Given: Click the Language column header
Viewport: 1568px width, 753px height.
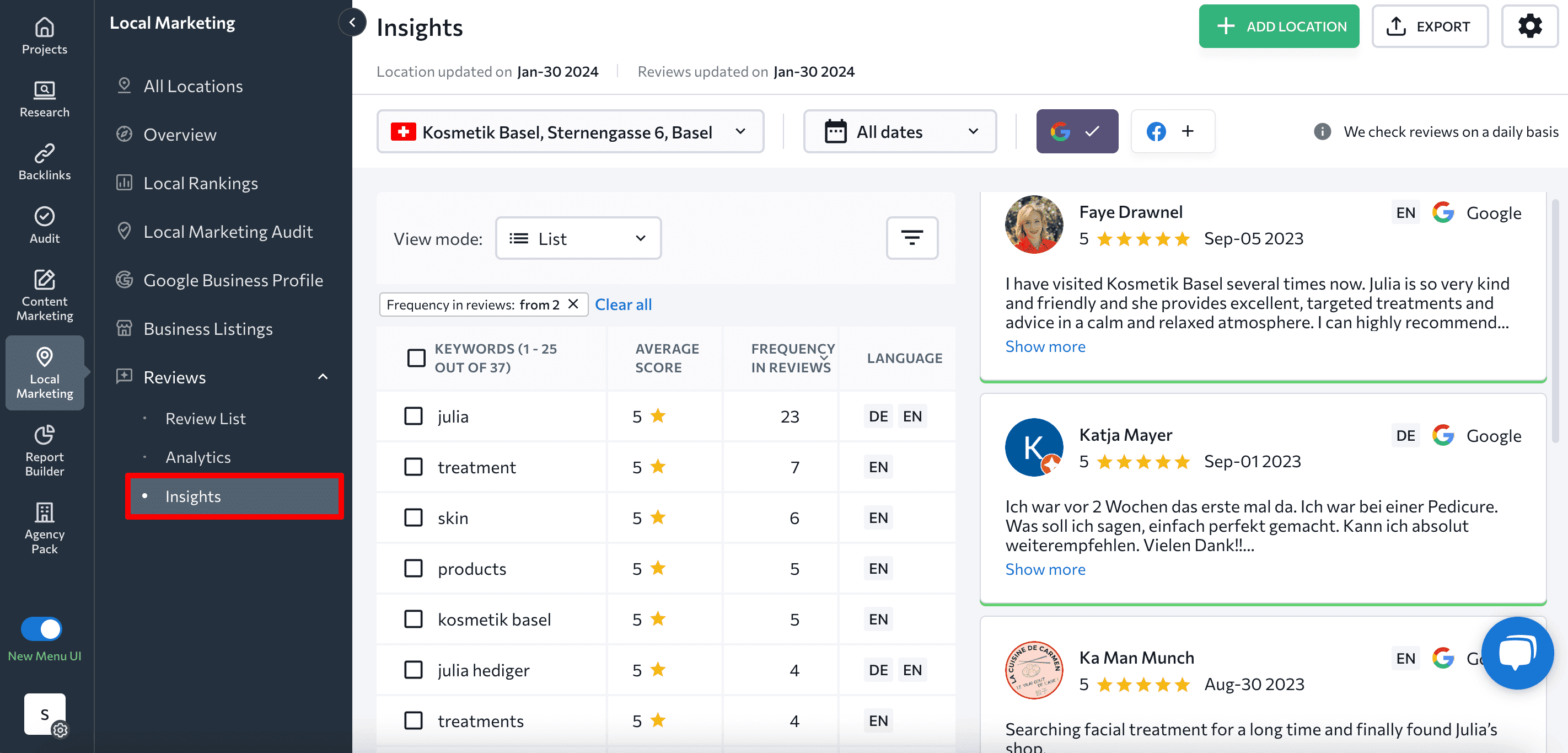Looking at the screenshot, I should (904, 357).
